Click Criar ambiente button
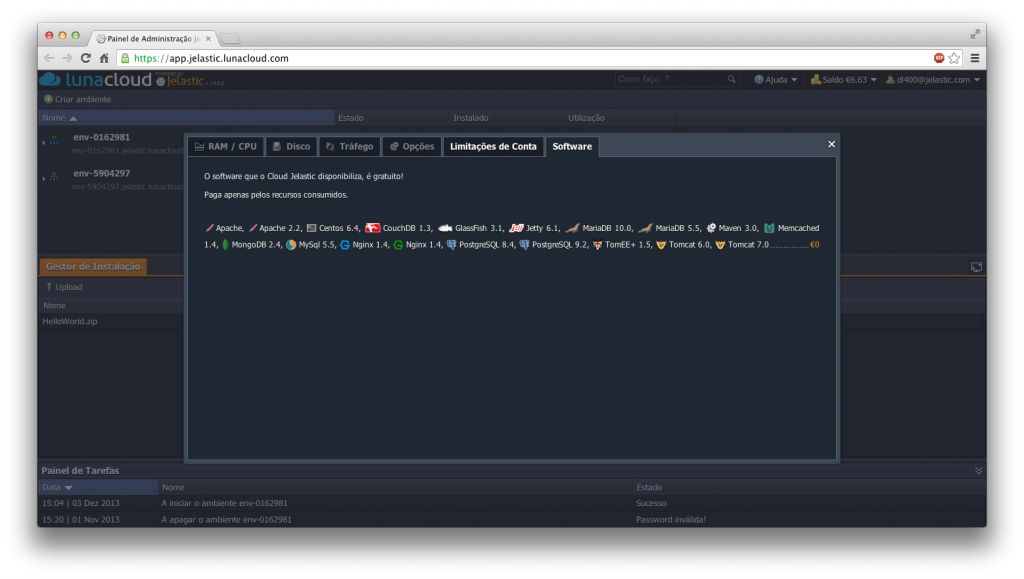 [x=77, y=99]
